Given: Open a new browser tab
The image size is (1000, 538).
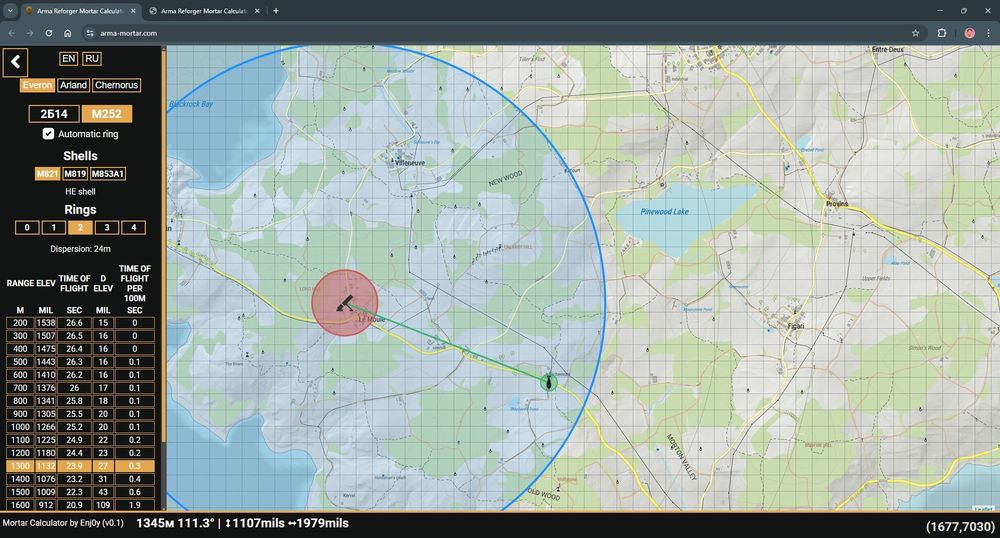Looking at the screenshot, I should click(276, 11).
